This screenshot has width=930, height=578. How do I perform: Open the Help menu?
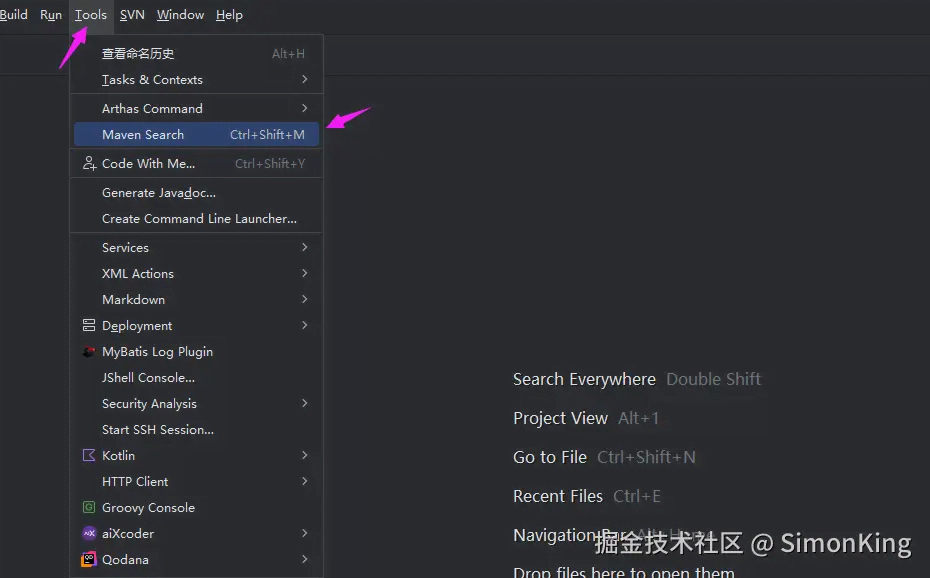coord(229,15)
